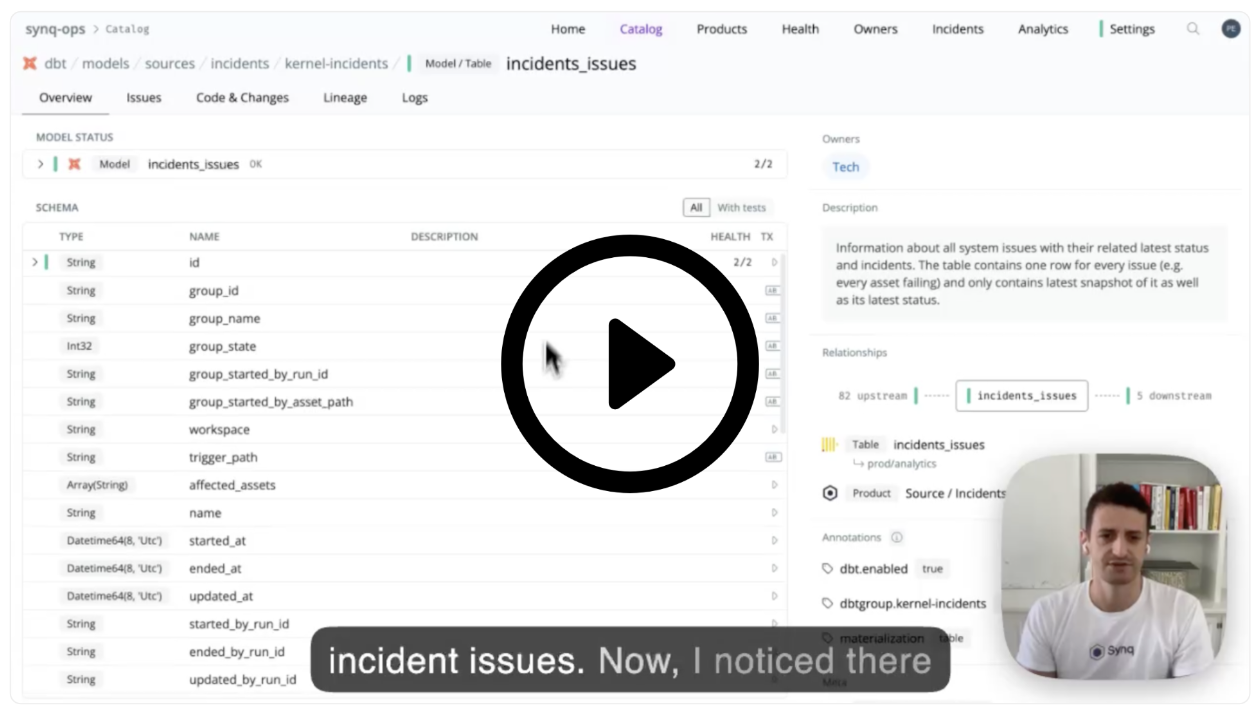Click the group_started_by_asset_path column name

click(x=271, y=402)
